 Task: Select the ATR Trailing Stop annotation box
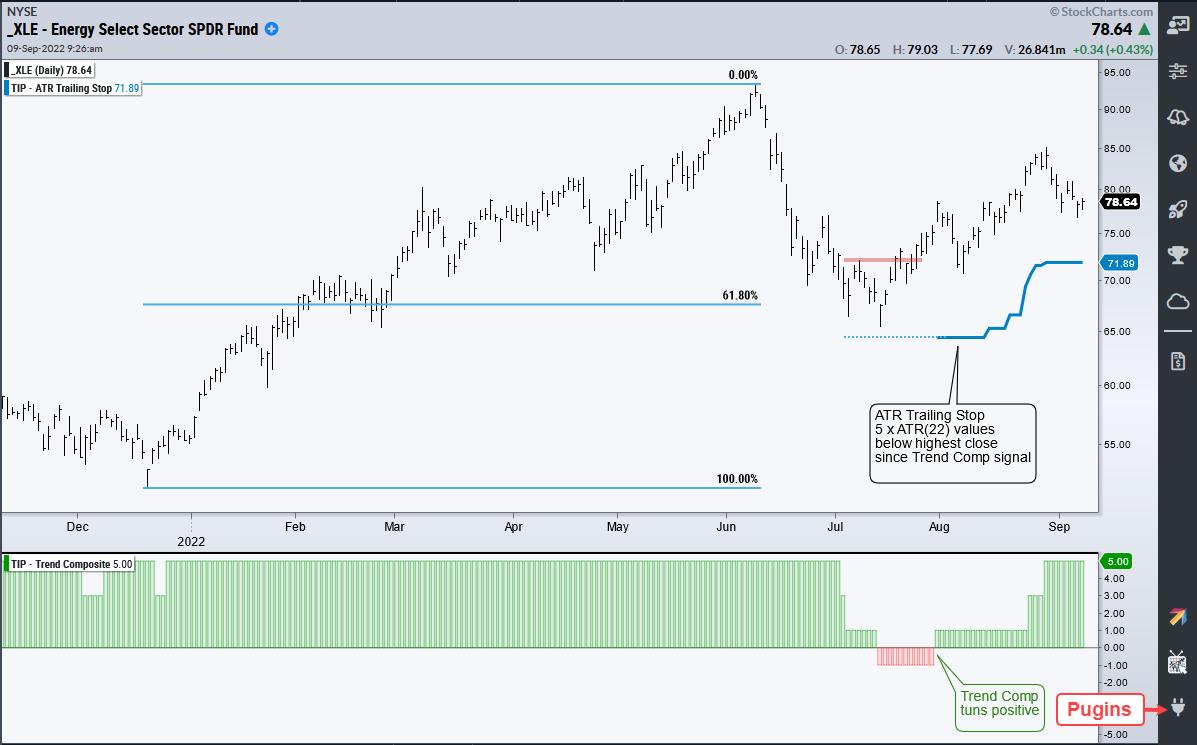click(x=953, y=443)
